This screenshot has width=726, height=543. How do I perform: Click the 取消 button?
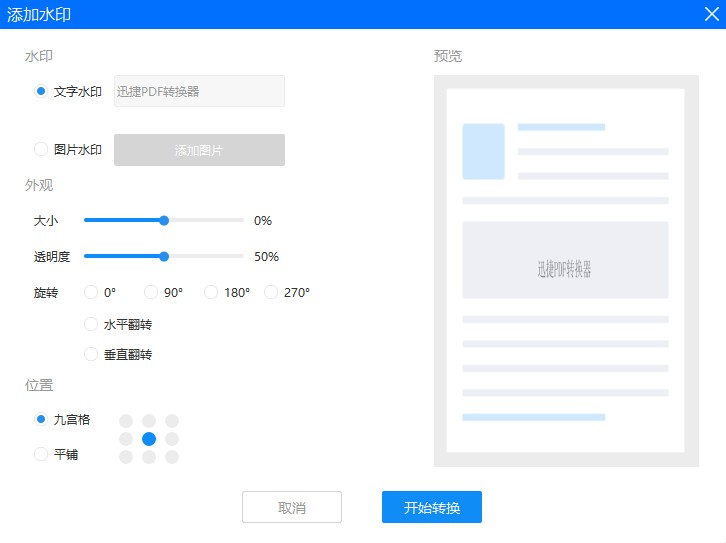click(292, 507)
